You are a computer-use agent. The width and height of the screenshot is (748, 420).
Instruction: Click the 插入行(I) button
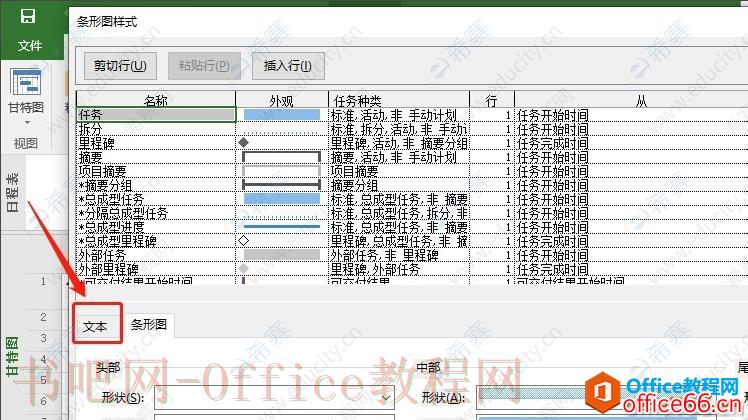pyautogui.click(x=288, y=65)
